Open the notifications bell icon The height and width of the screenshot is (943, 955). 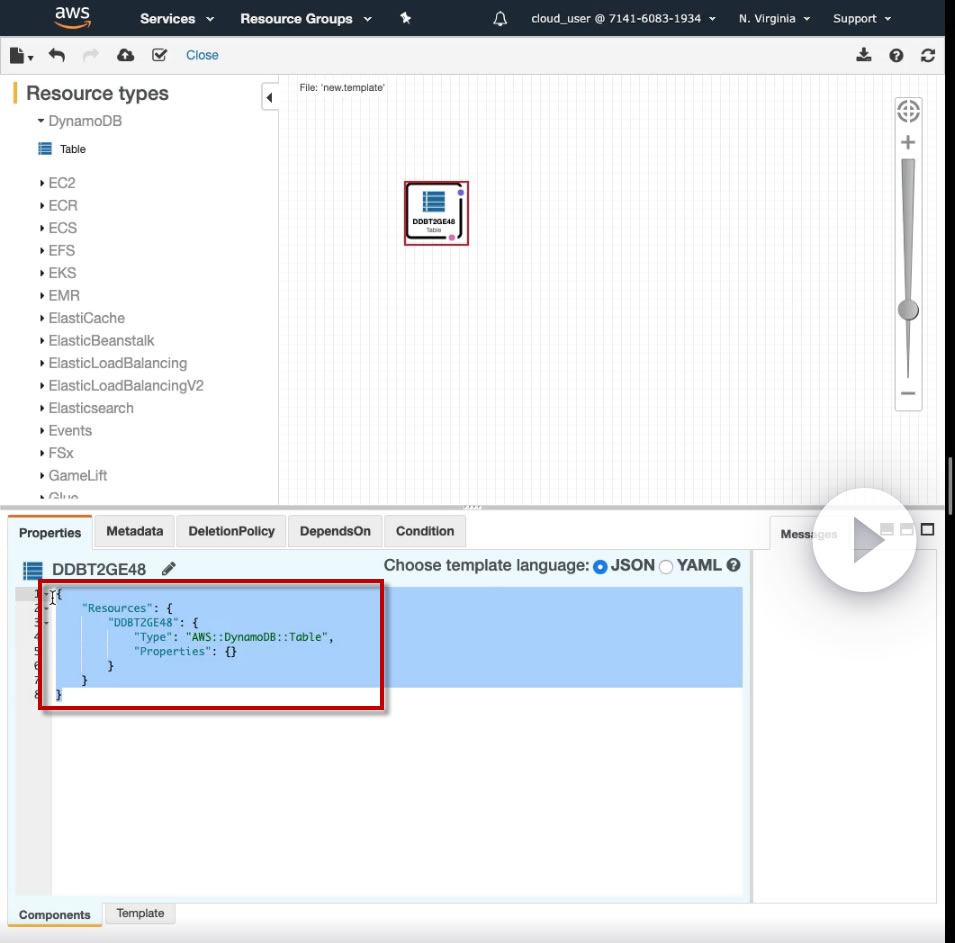(500, 19)
